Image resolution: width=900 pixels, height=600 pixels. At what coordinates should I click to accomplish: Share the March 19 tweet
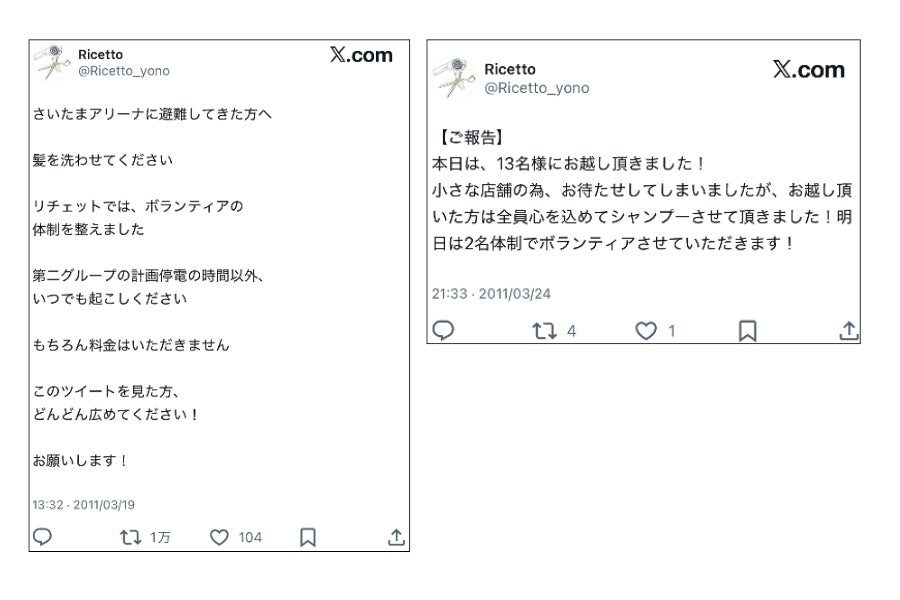[396, 537]
